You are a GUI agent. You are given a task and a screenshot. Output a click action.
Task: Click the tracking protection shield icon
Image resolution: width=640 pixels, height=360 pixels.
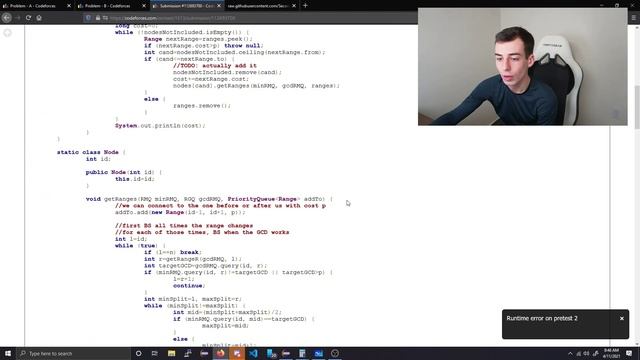pyautogui.click(x=88, y=18)
